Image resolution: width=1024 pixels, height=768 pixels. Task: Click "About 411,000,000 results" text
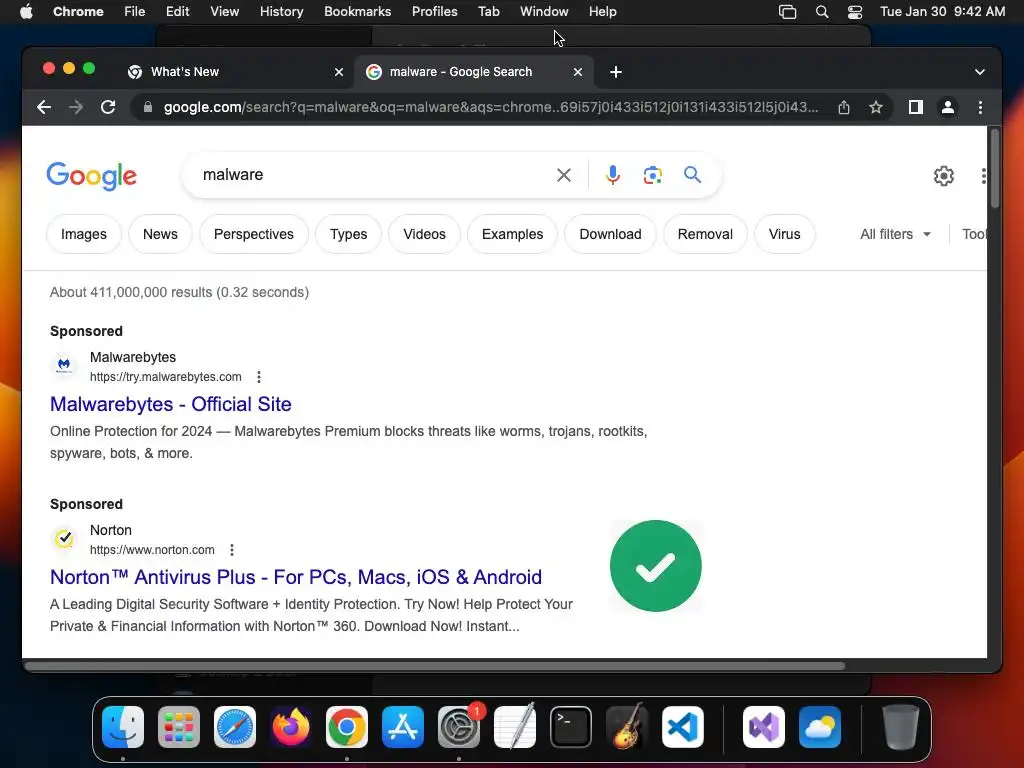131,292
